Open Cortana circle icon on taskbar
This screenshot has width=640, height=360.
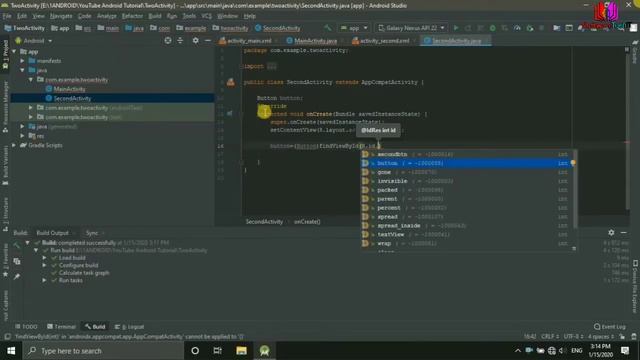(x=195, y=351)
